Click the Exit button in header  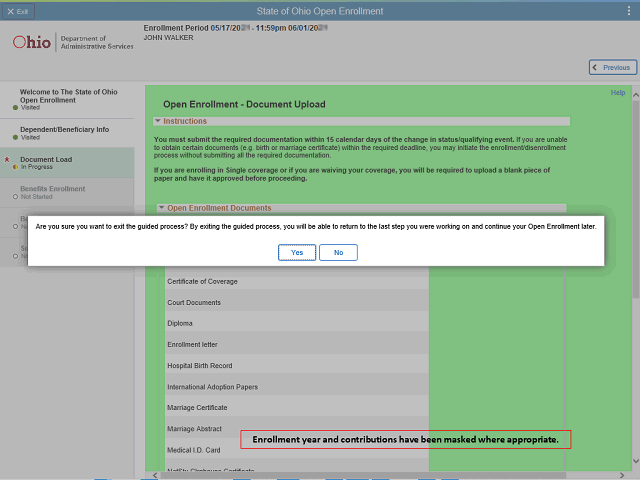pyautogui.click(x=17, y=10)
